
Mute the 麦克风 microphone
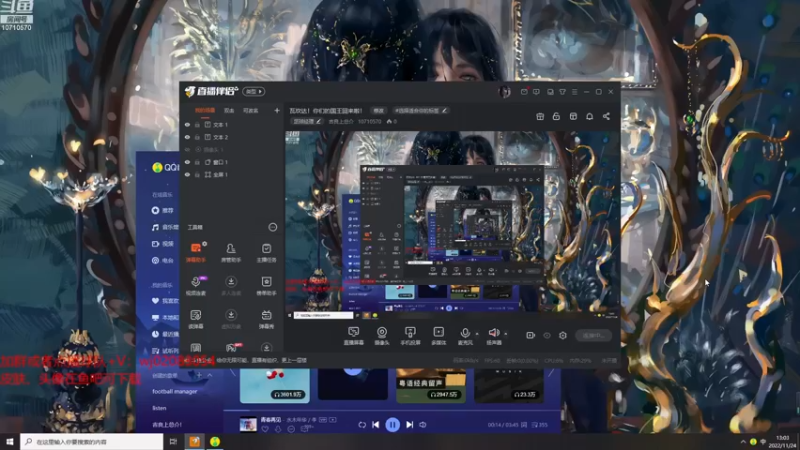tap(465, 333)
